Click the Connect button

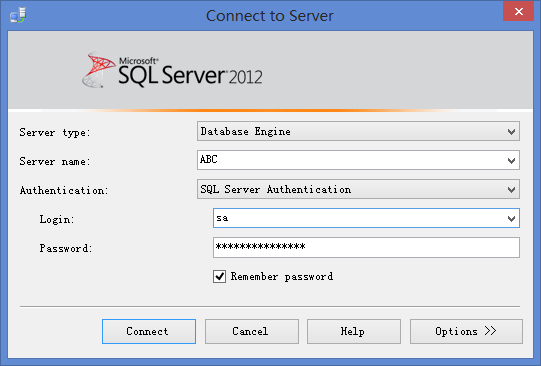point(149,332)
